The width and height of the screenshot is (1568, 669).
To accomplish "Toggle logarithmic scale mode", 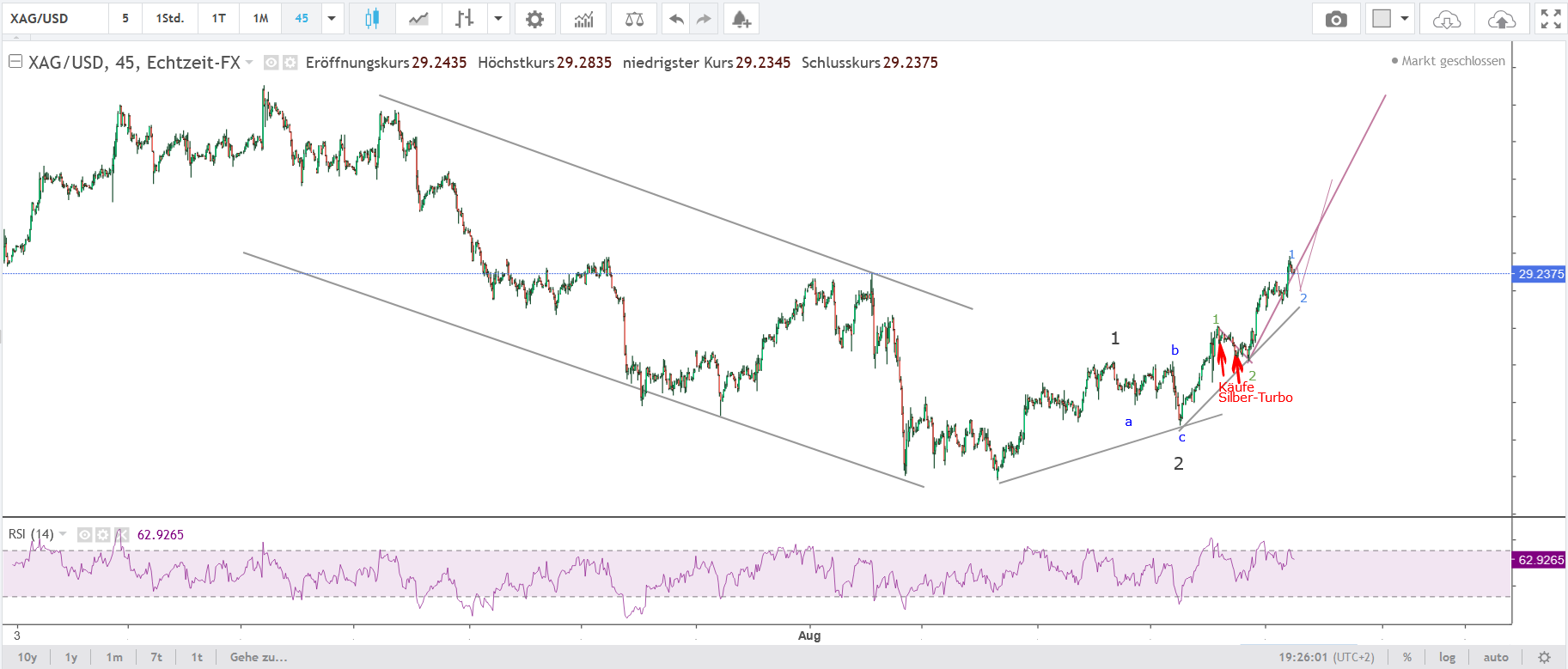I will [1448, 657].
